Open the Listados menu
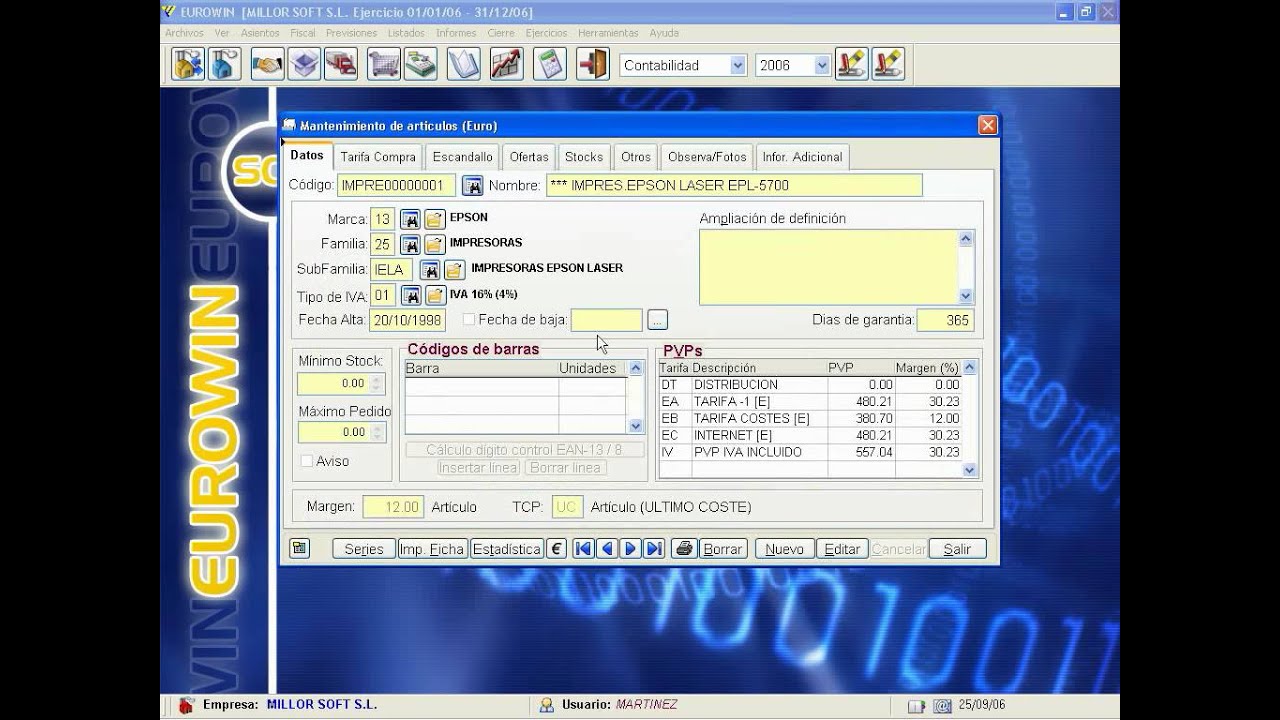This screenshot has height=720, width=1280. (406, 33)
